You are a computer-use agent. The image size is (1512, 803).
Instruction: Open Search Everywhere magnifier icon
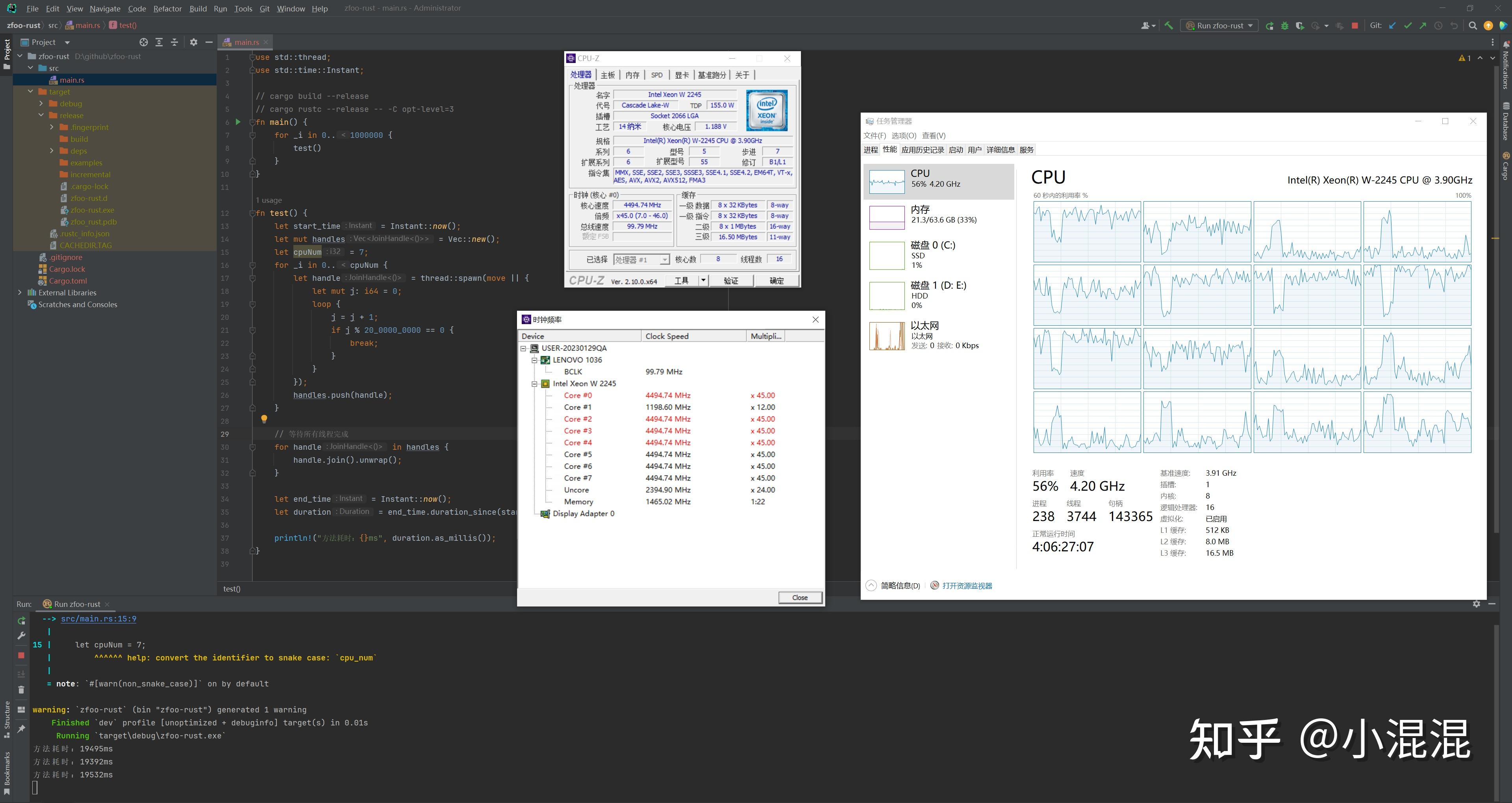(1473, 26)
